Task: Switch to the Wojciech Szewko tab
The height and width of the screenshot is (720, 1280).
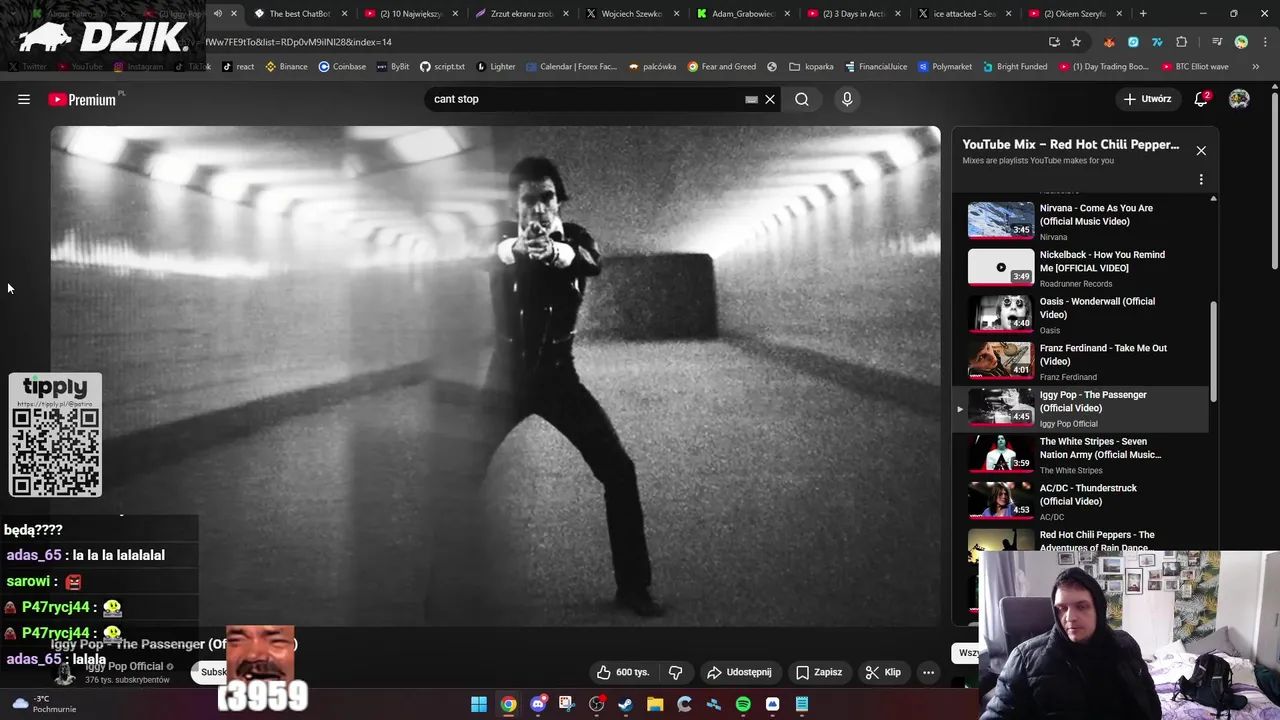Action: (631, 14)
